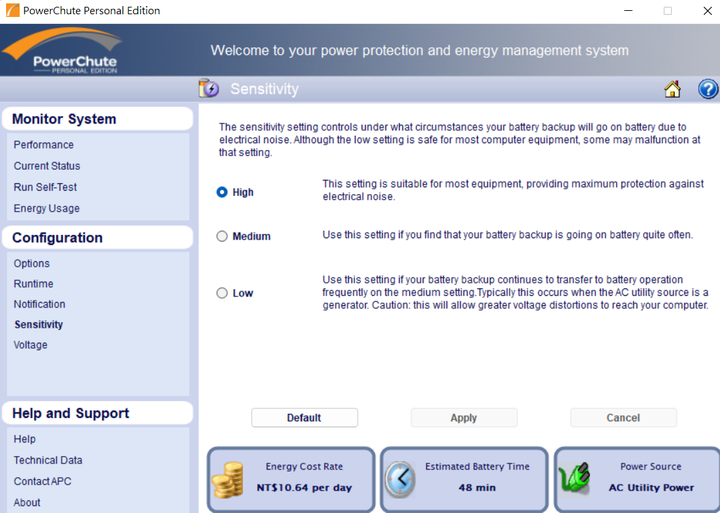Close the PowerChute window
The width and height of the screenshot is (720, 513).
click(x=708, y=11)
